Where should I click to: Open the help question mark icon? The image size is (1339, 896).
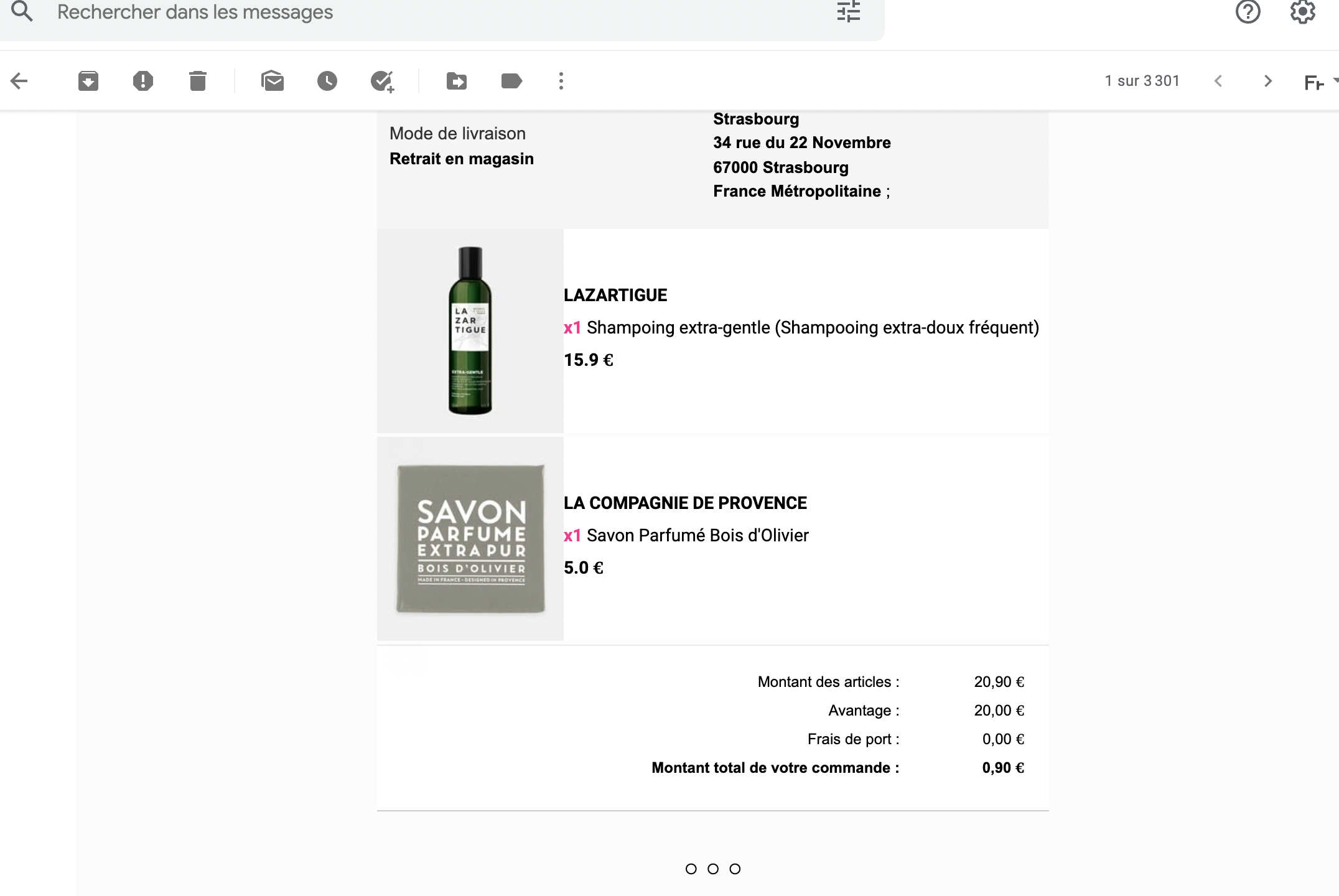[x=1248, y=12]
